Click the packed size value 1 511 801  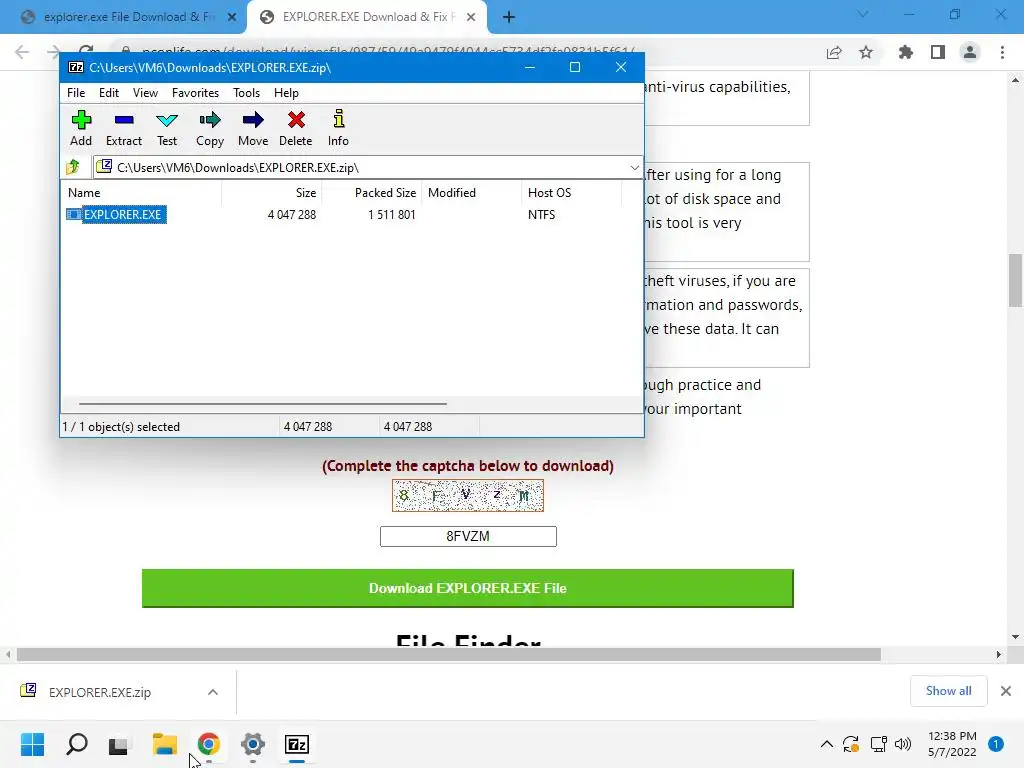(x=392, y=214)
